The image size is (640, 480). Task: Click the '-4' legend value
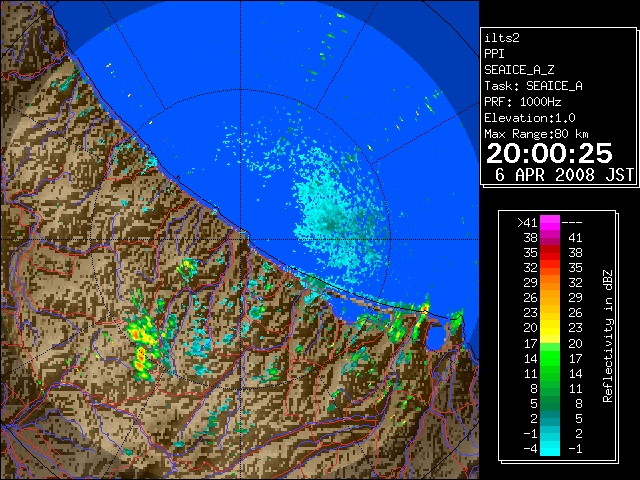[x=530, y=449]
